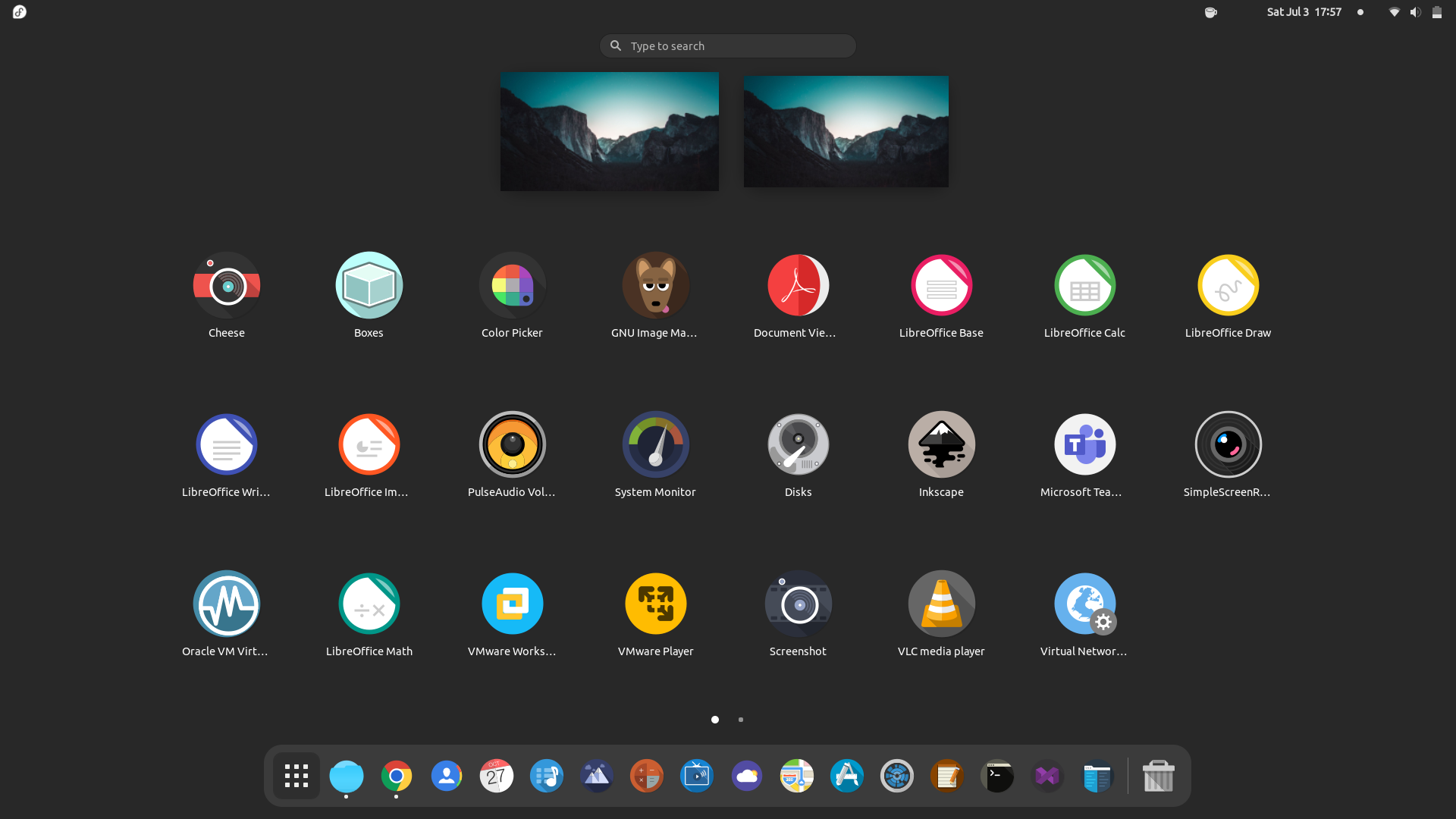Launch the TV video app in dock
The height and width of the screenshot is (819, 1456).
[697, 776]
